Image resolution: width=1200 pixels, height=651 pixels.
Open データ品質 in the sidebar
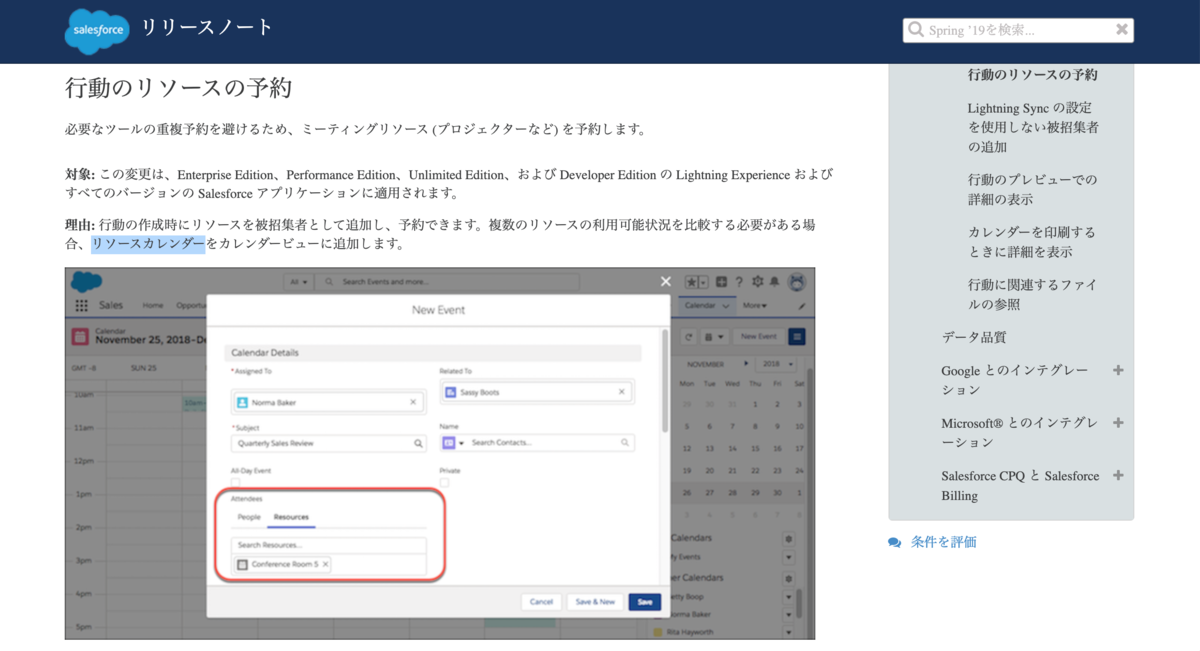(x=973, y=337)
